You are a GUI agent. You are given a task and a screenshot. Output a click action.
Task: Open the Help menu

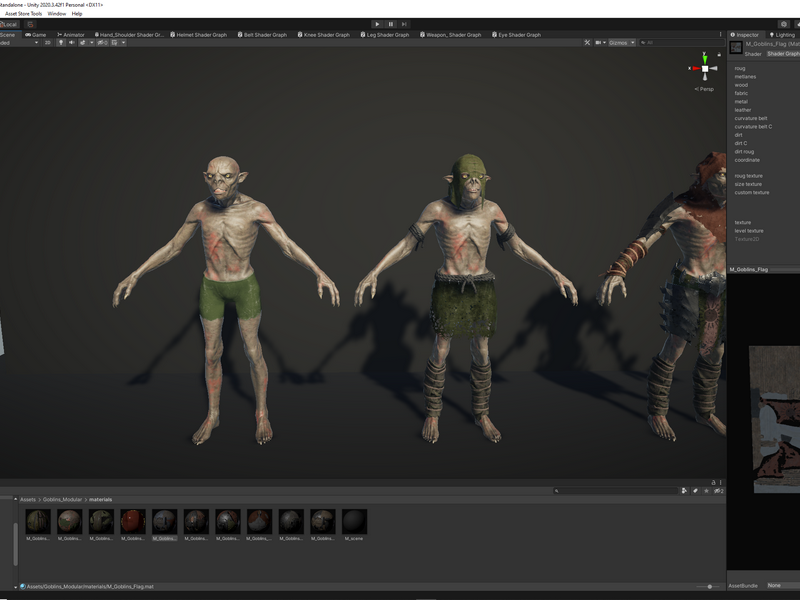click(77, 14)
